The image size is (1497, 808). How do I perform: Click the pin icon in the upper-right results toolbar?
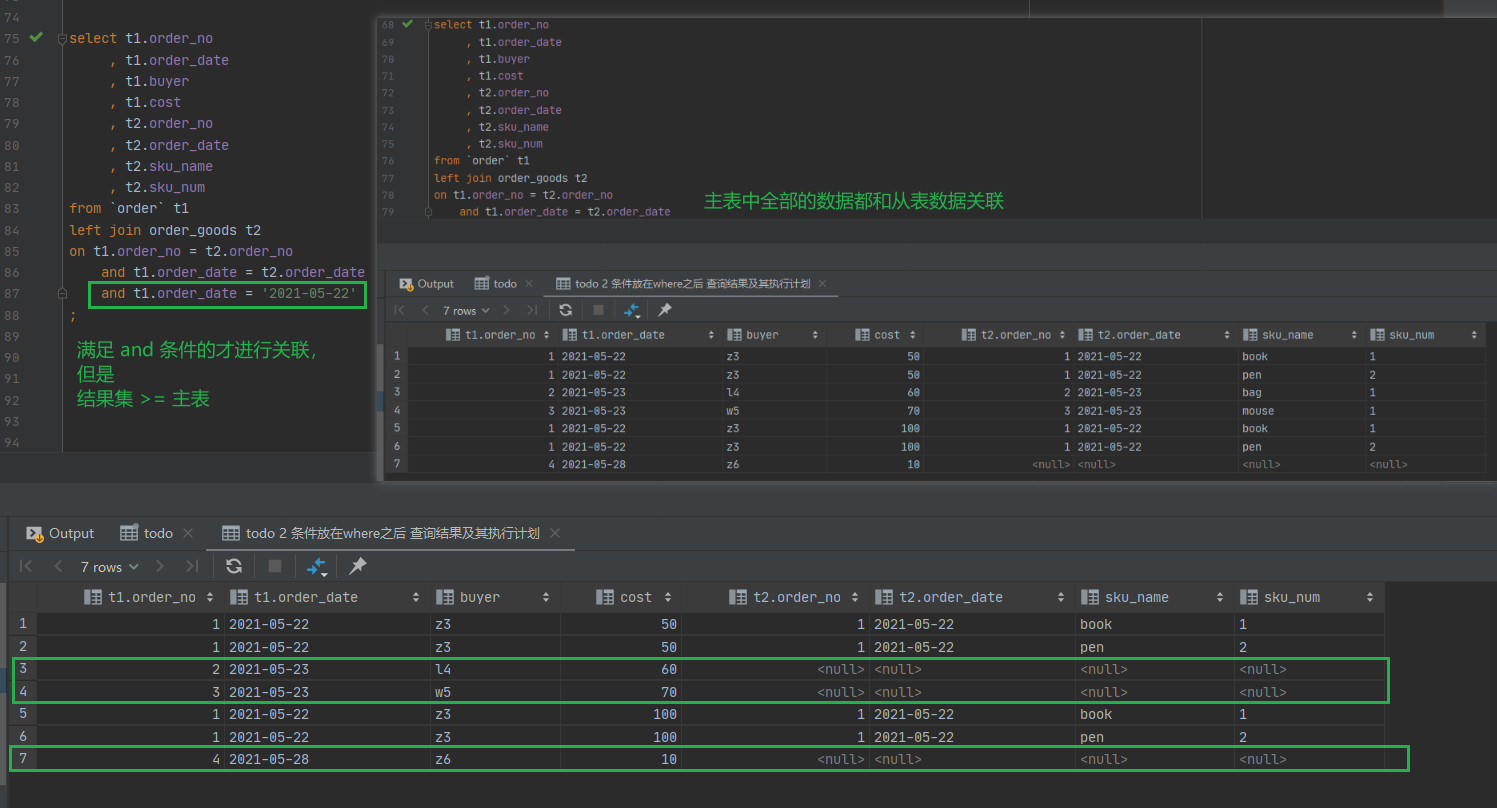coord(663,310)
